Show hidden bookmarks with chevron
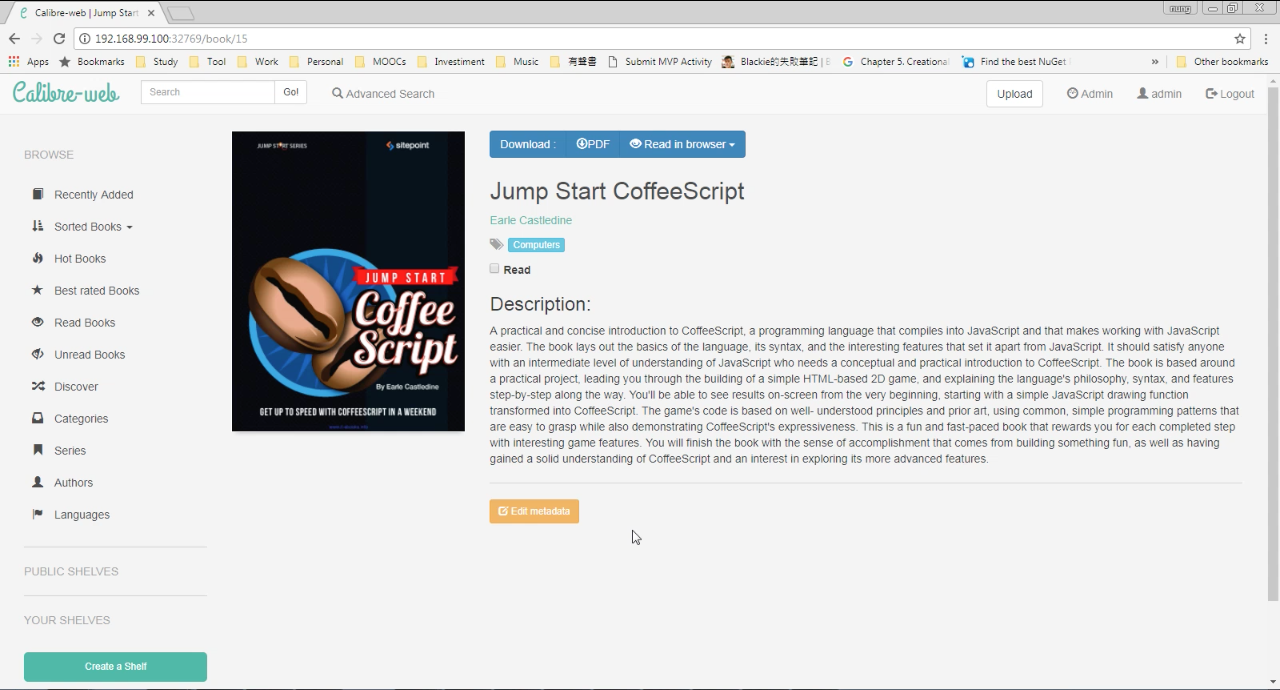Screen dimensions: 1280x690 coord(1155,62)
